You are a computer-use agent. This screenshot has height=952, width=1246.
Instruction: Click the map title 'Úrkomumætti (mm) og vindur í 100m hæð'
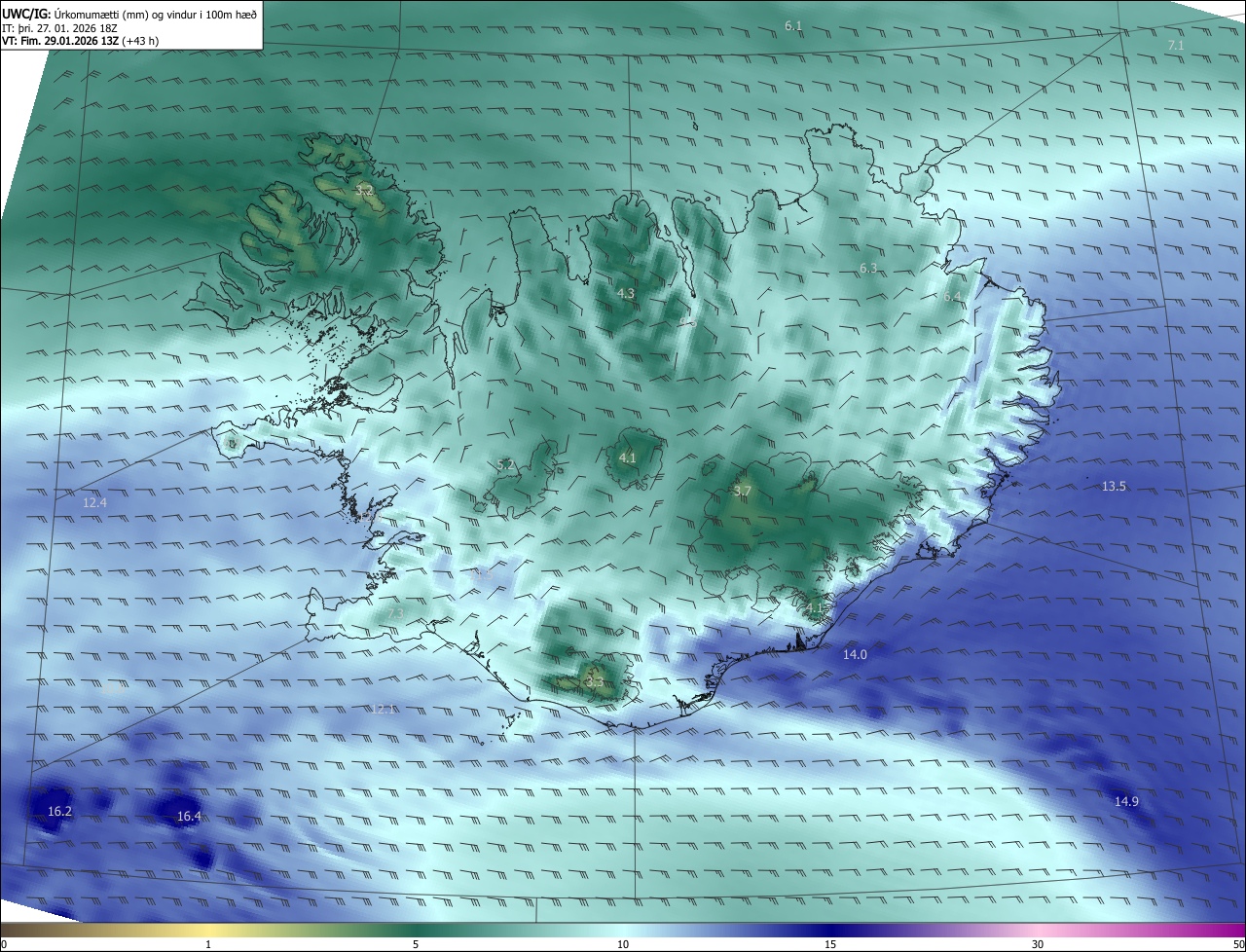pos(156,14)
